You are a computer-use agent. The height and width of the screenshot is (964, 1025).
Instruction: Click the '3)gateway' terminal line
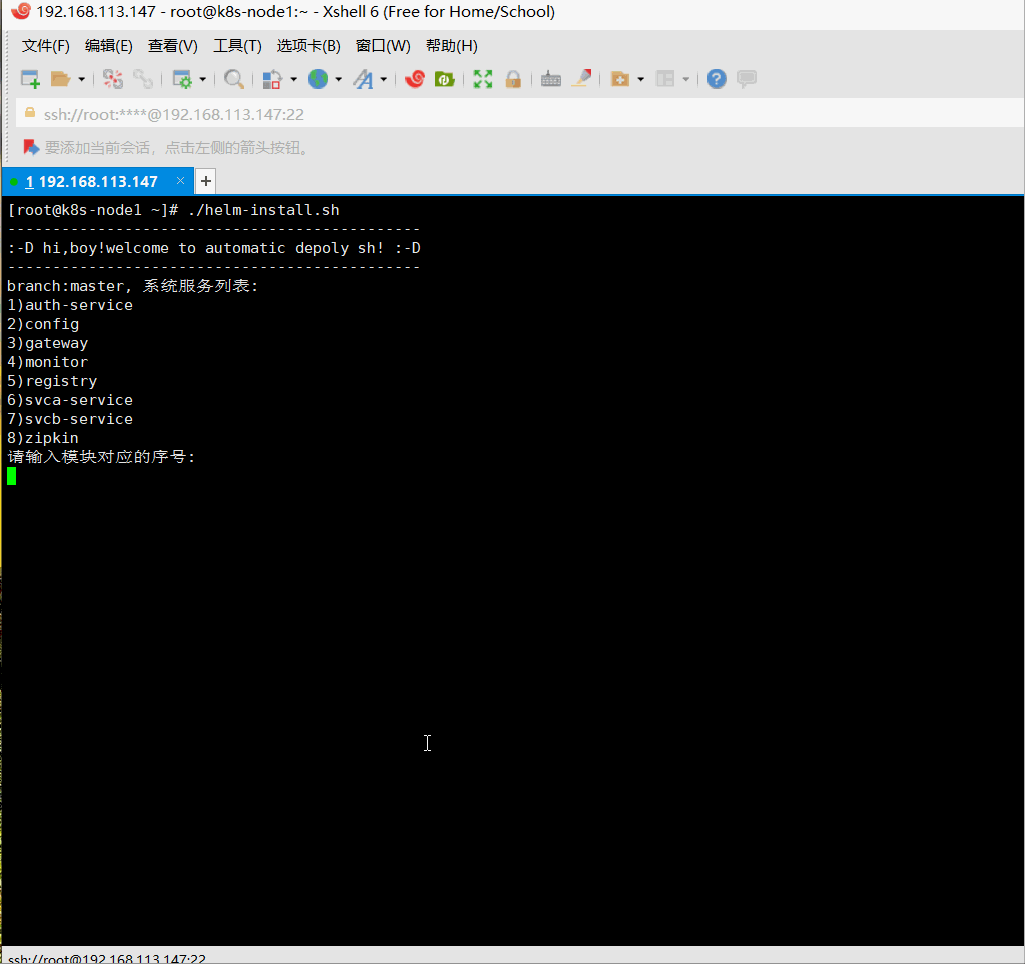click(x=48, y=342)
